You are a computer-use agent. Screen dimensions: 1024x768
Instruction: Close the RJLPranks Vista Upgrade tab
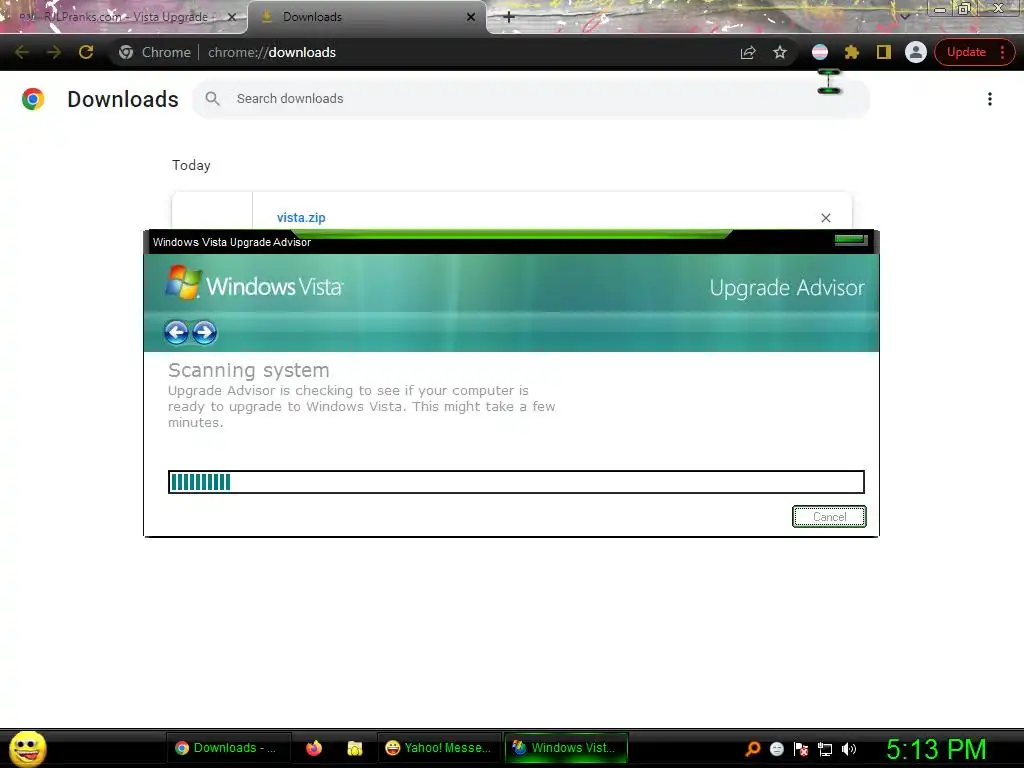click(231, 17)
